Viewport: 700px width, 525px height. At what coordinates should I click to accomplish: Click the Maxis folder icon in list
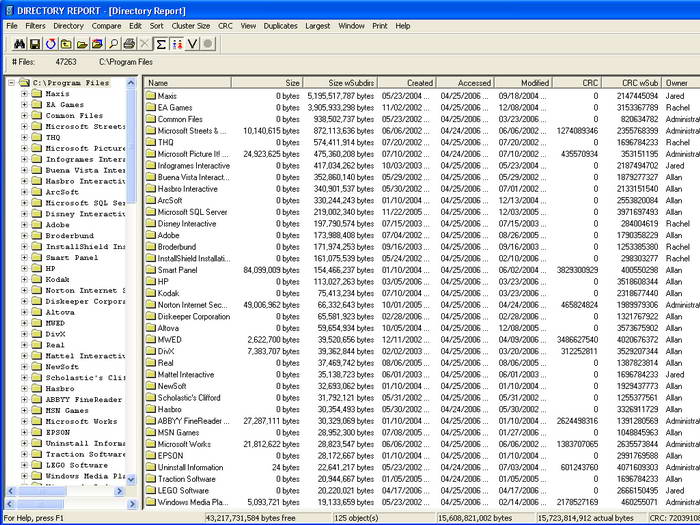click(151, 96)
